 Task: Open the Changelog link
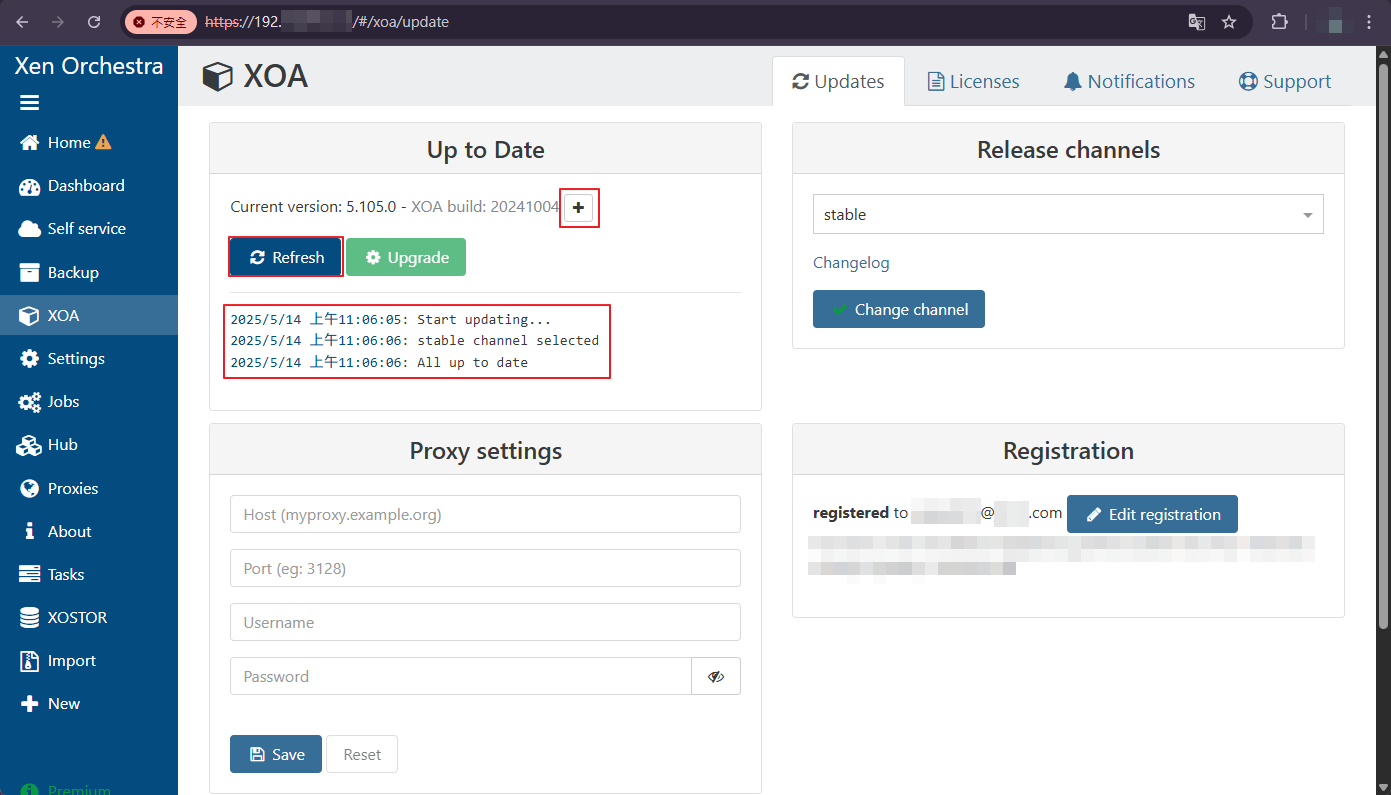coord(851,262)
